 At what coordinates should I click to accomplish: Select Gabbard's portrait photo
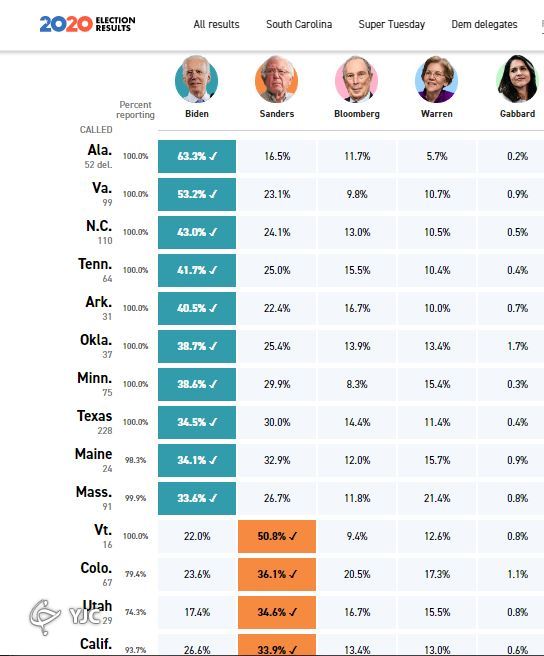tap(517, 79)
